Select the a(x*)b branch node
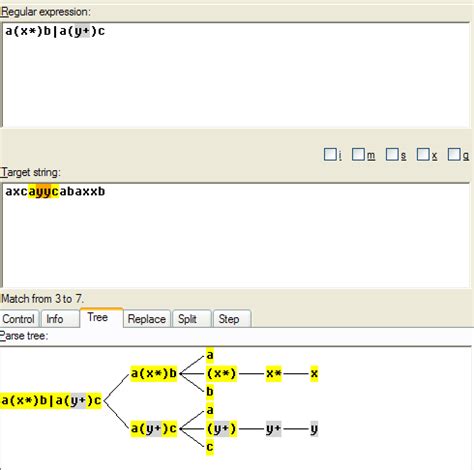The height and width of the screenshot is (470, 474). tap(154, 373)
